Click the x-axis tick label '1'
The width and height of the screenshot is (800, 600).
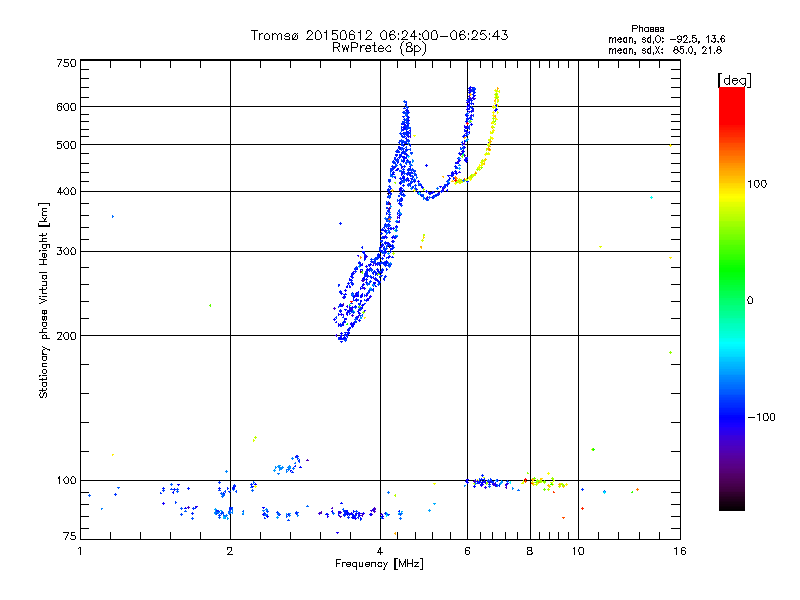click(80, 551)
